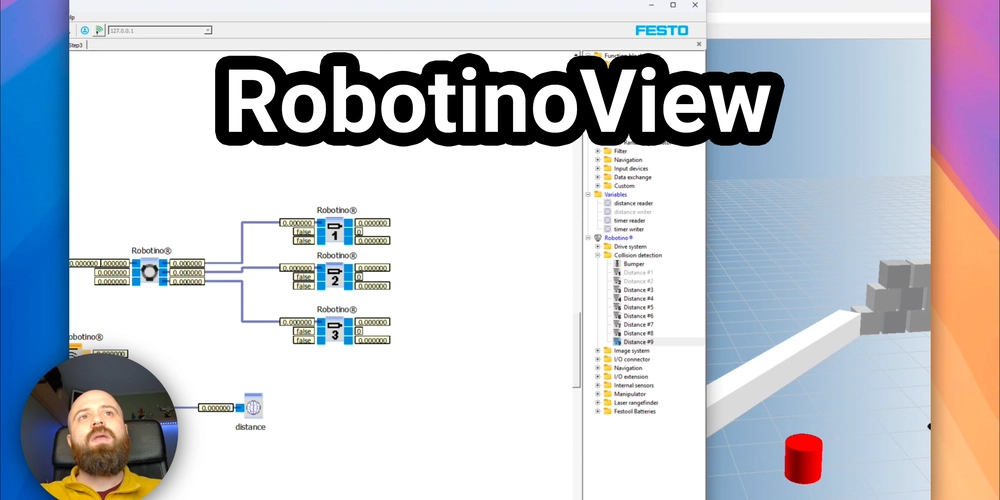Expand the Laser rangefinder folder
Viewport: 1000px width, 500px height.
point(598,403)
